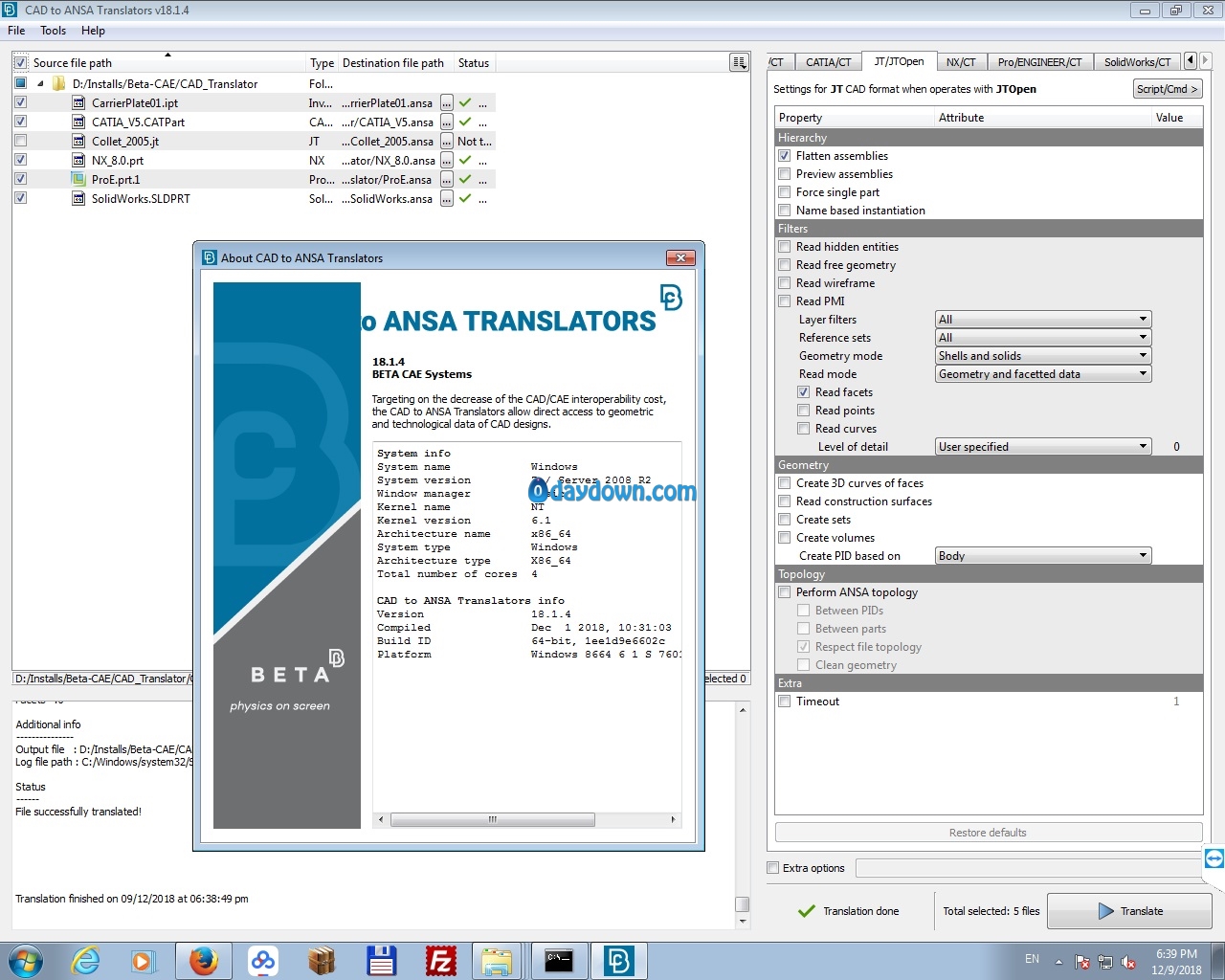Click Restore defaults button

(x=988, y=833)
